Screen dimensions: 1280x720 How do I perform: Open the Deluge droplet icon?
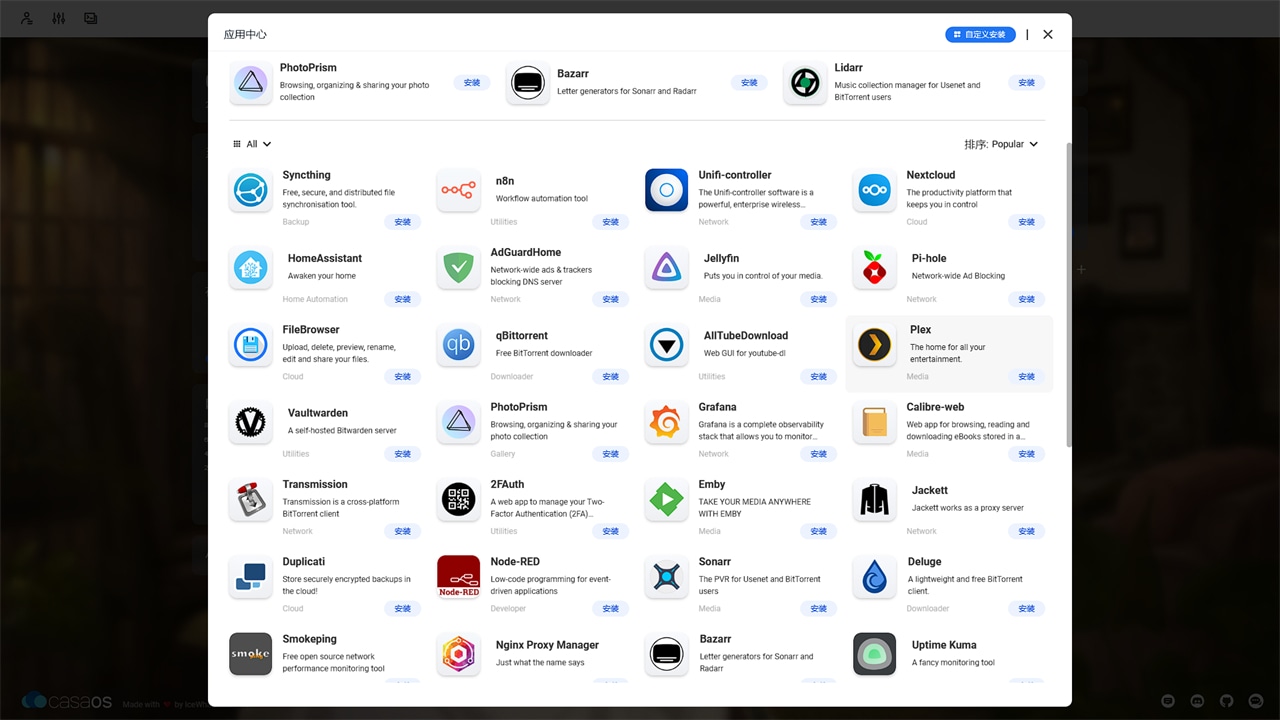tap(874, 577)
